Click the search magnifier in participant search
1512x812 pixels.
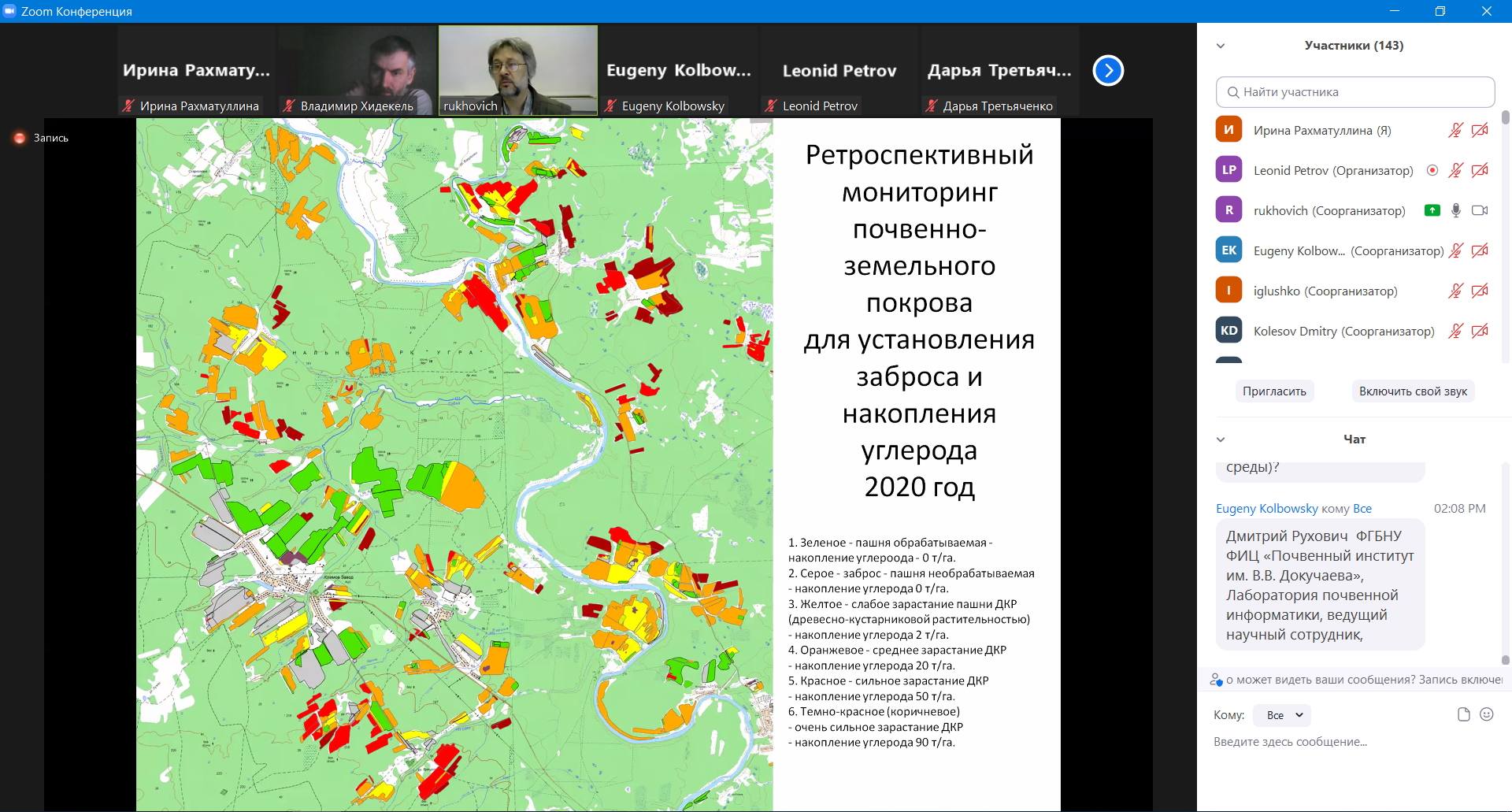pos(1233,92)
